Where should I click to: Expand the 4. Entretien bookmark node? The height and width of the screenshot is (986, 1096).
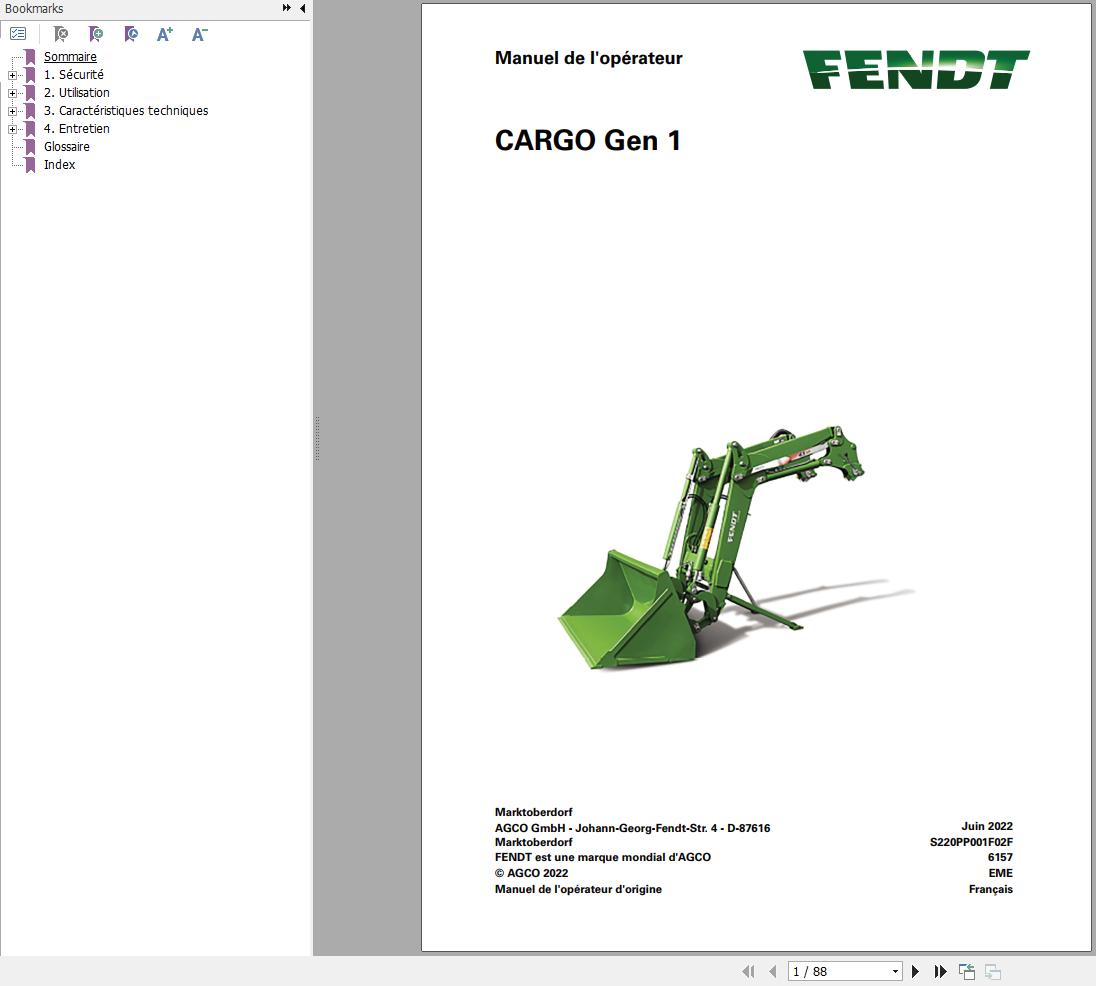point(12,129)
